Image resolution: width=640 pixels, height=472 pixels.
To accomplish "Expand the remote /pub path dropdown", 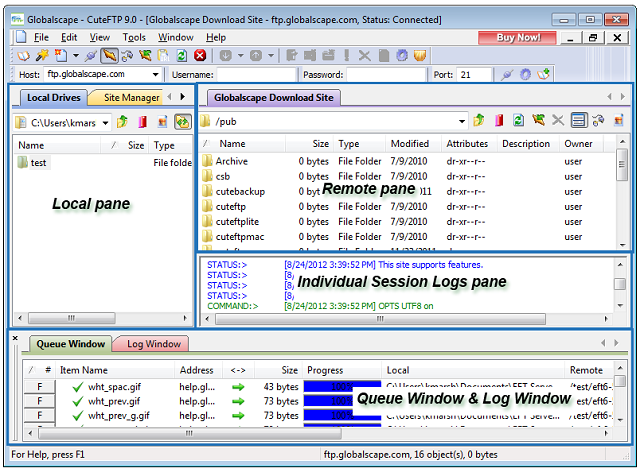I will (x=461, y=121).
